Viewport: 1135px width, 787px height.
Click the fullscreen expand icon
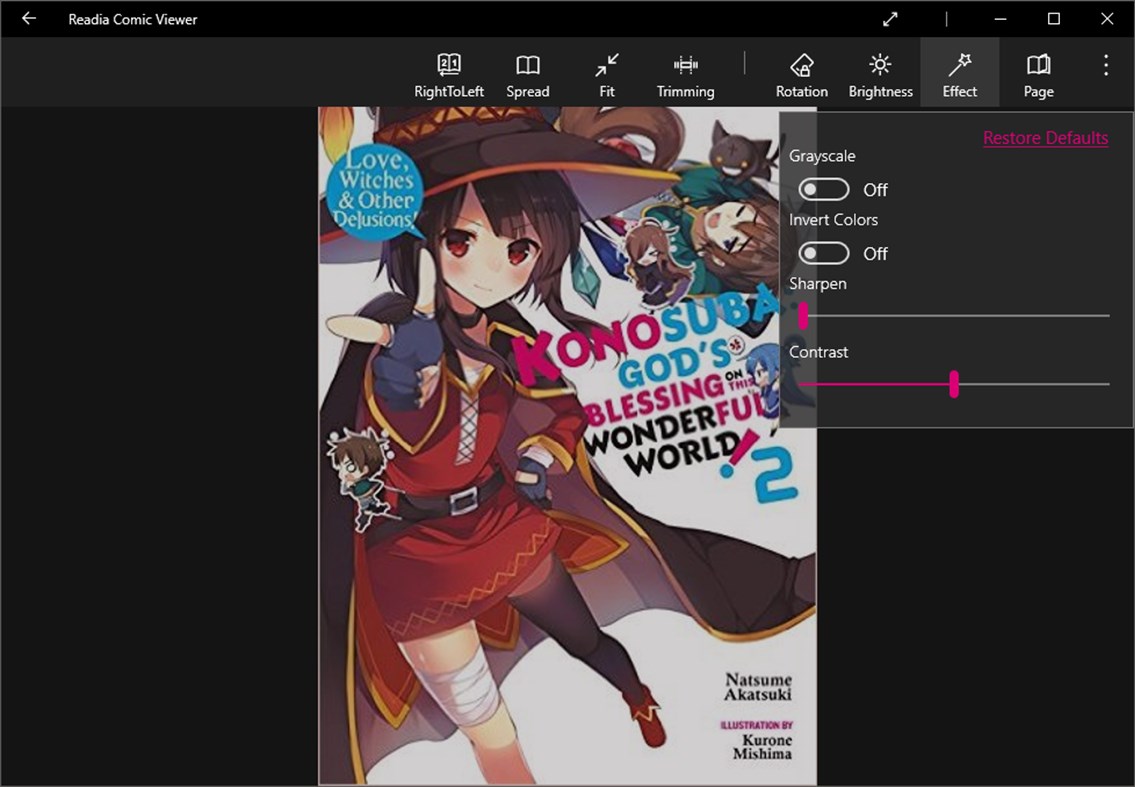pyautogui.click(x=890, y=19)
